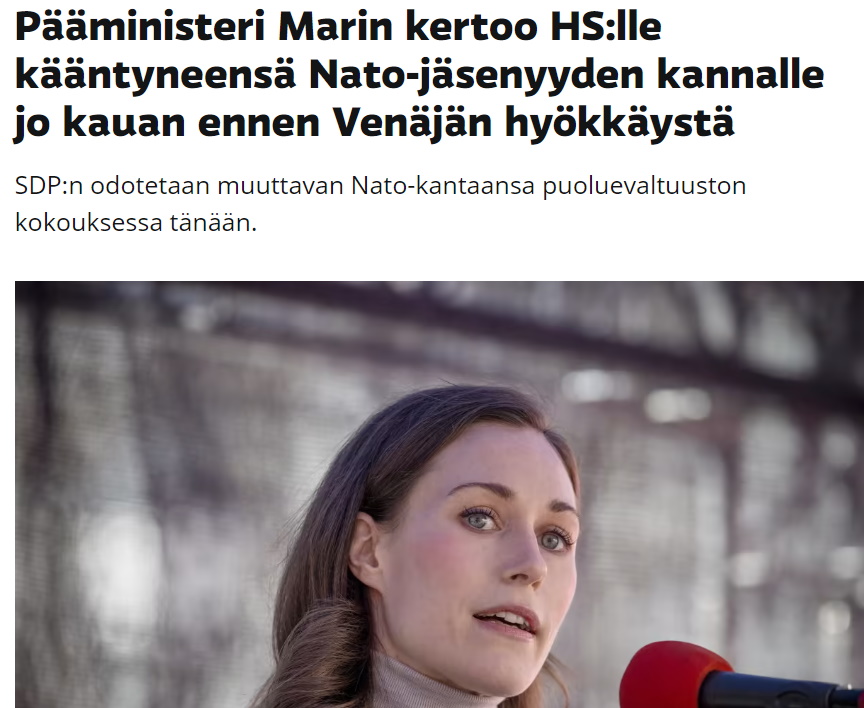Click the article headline about Pääministeri Marin

(419, 74)
